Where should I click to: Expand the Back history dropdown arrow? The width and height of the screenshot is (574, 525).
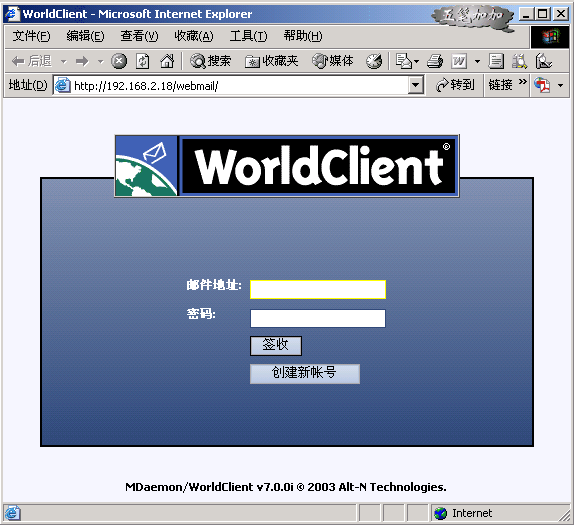pos(64,62)
